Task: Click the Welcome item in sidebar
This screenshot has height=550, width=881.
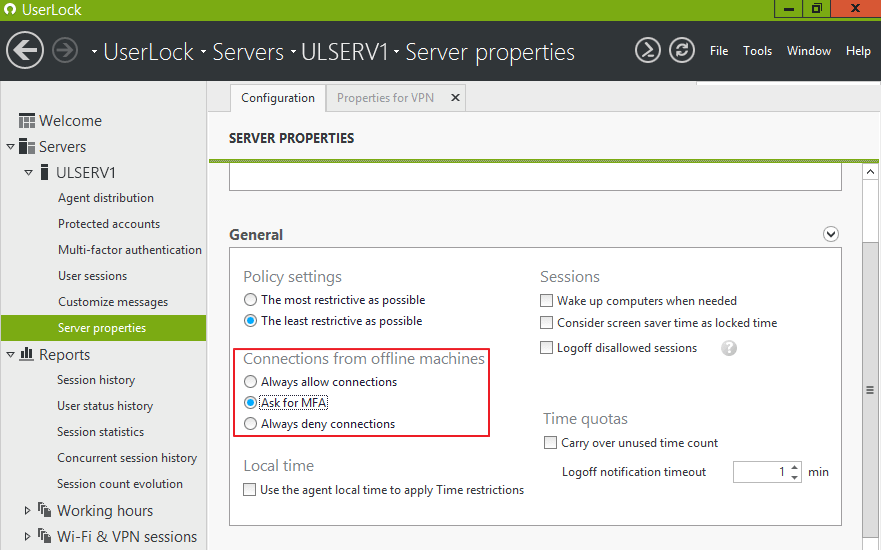Action: (70, 121)
